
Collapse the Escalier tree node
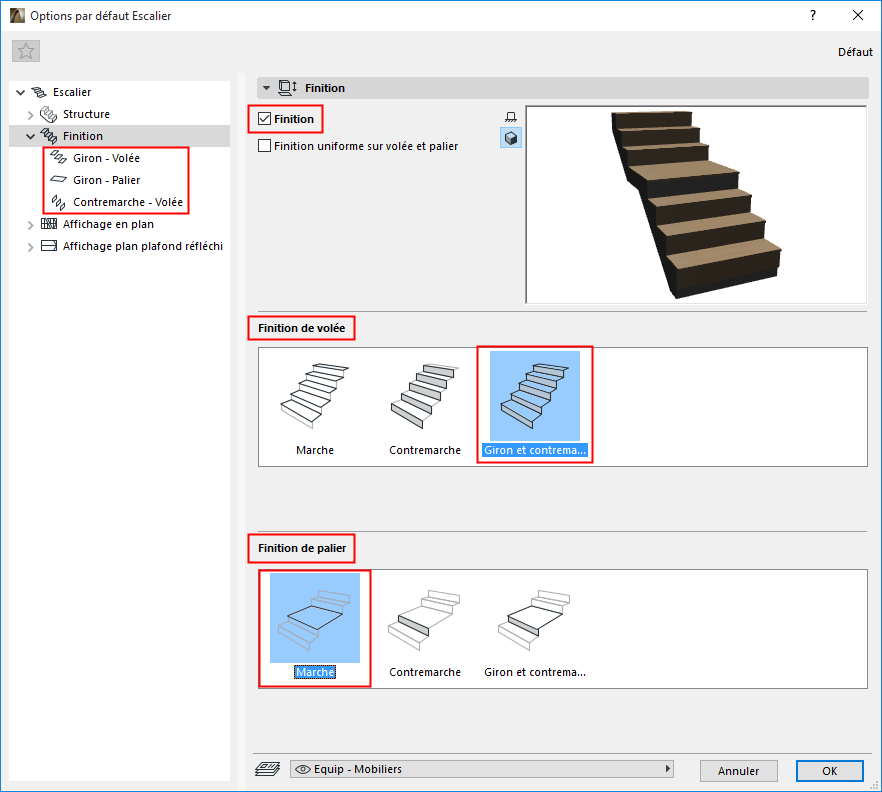point(21,92)
